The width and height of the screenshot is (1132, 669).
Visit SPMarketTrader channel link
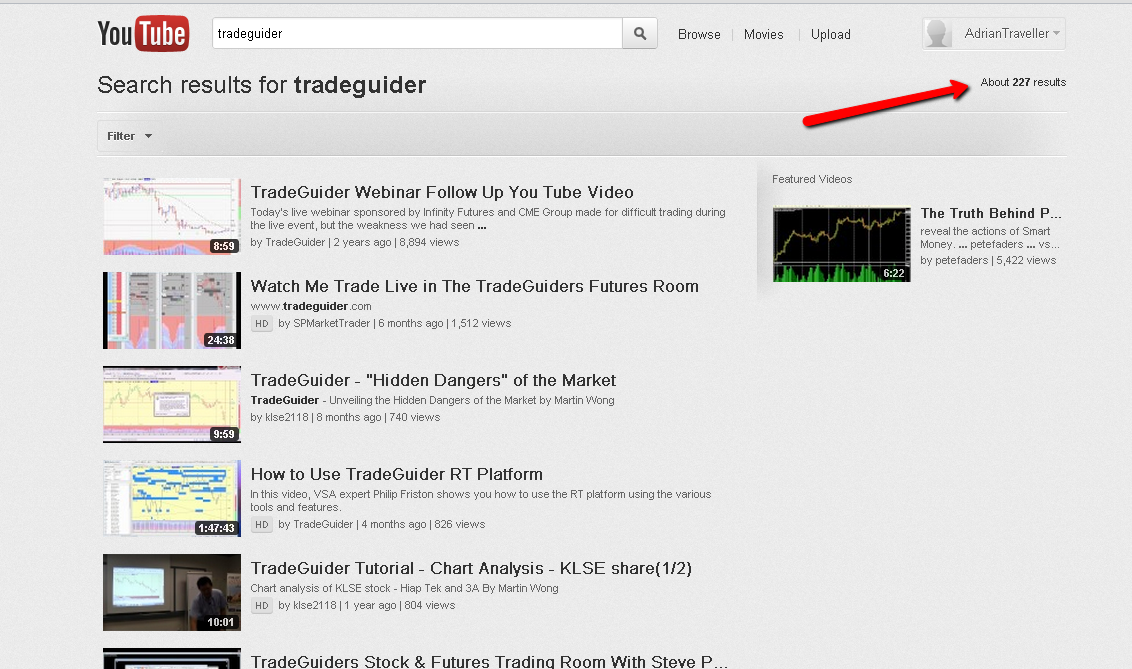(x=331, y=323)
